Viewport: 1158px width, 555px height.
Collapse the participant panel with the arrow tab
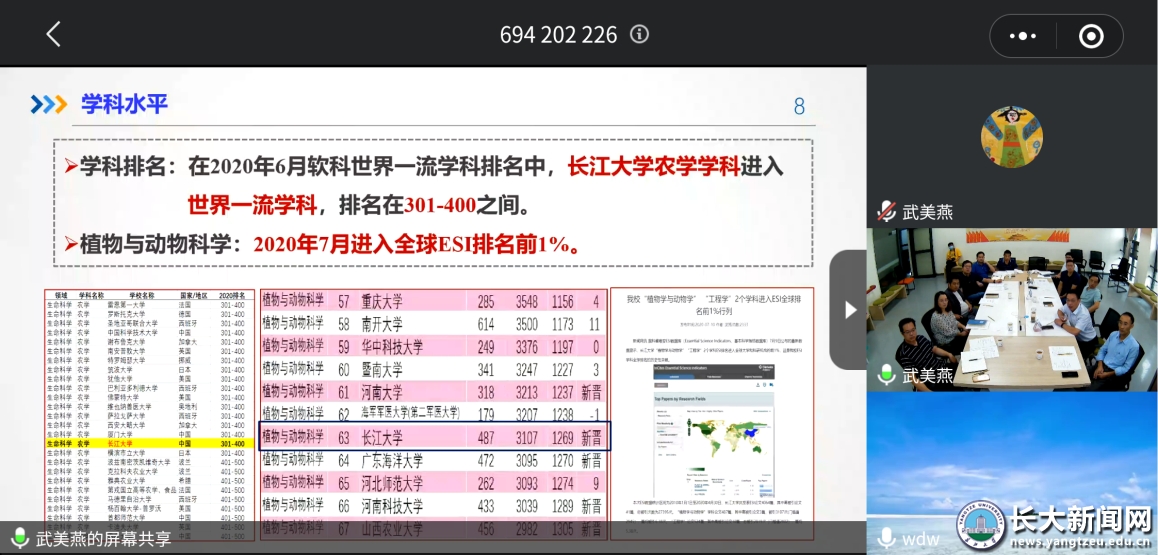point(849,310)
